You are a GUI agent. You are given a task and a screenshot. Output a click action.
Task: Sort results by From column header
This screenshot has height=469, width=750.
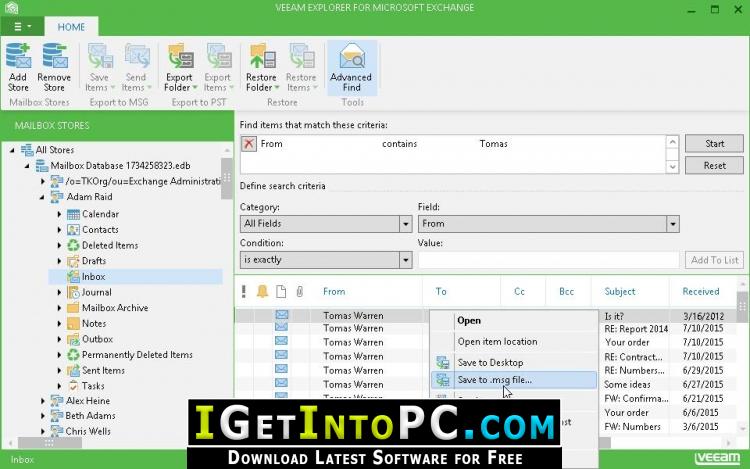tap(334, 292)
